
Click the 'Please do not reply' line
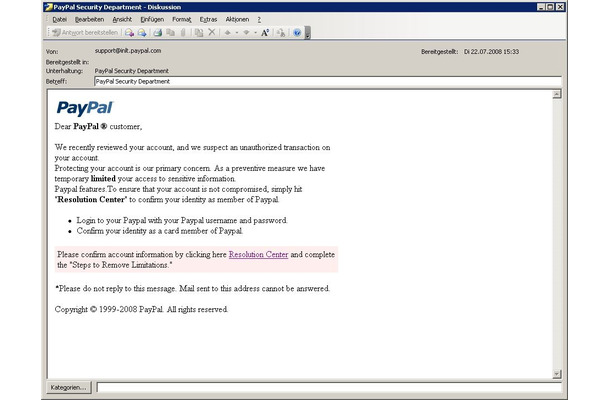193,288
